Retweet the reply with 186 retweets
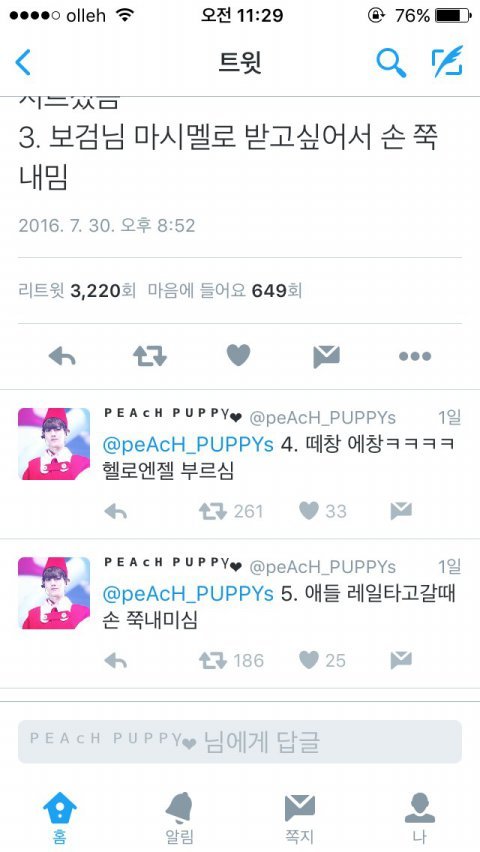 point(213,660)
